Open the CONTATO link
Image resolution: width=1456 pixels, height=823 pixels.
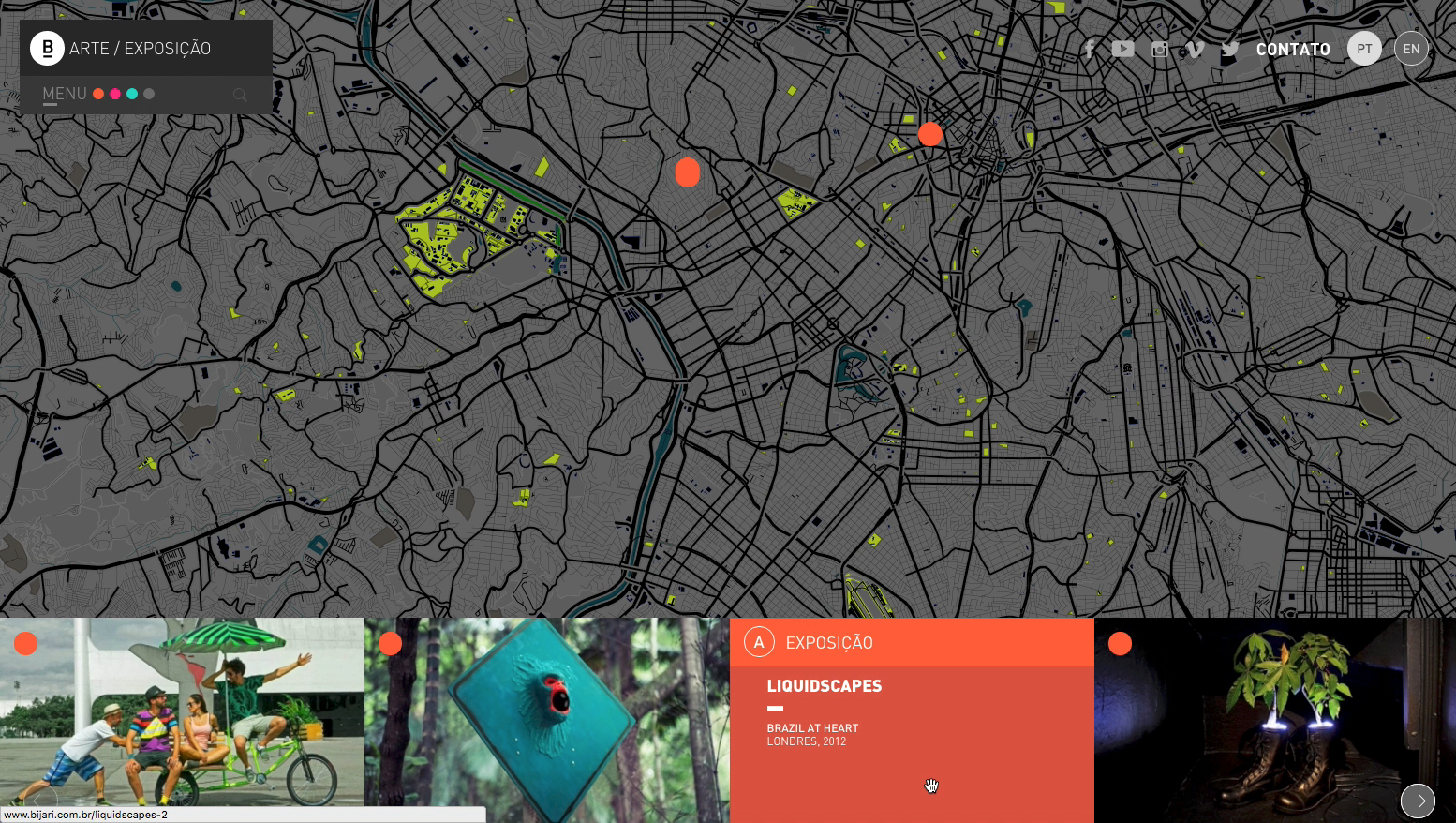(x=1293, y=50)
